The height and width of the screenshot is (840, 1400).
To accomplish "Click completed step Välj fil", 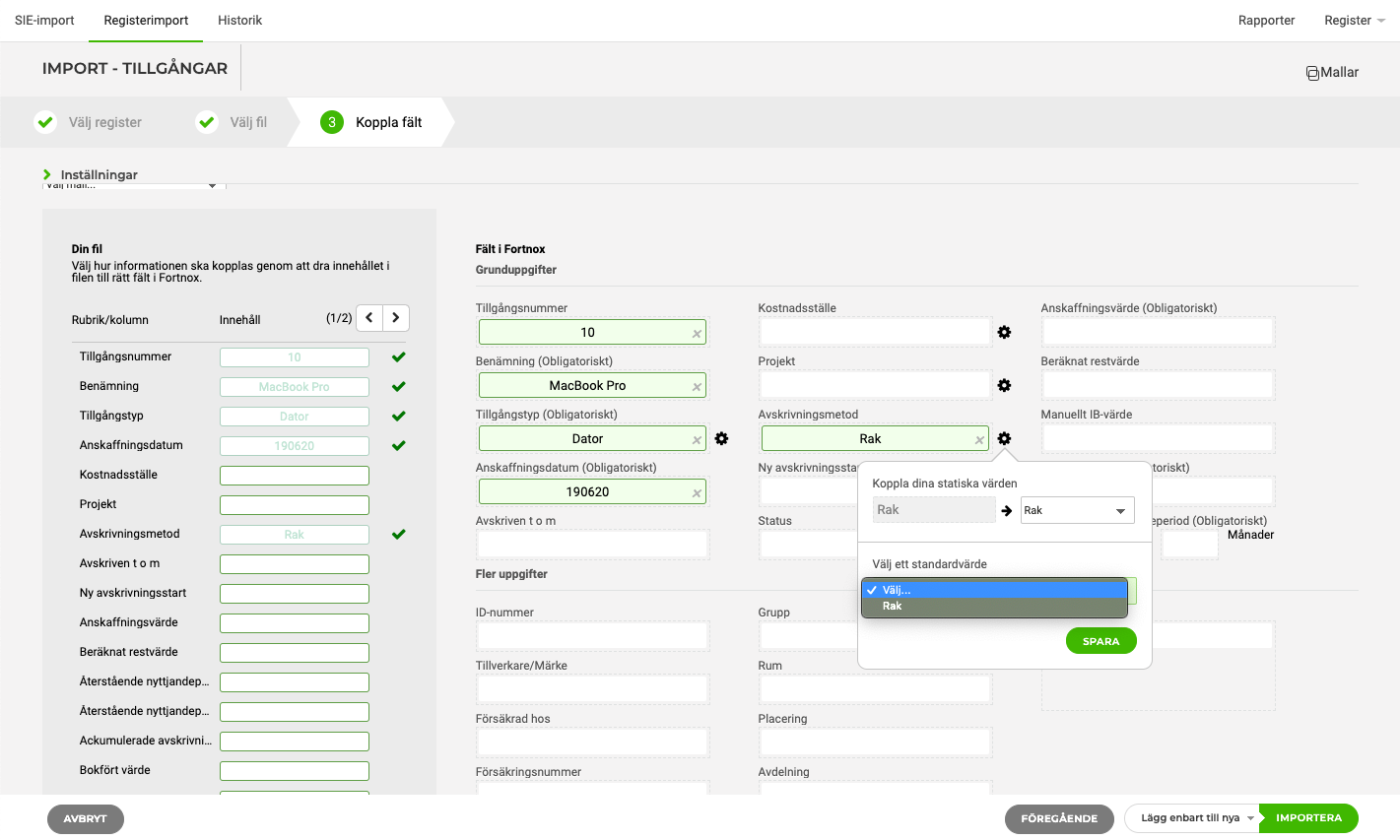I will coord(232,122).
